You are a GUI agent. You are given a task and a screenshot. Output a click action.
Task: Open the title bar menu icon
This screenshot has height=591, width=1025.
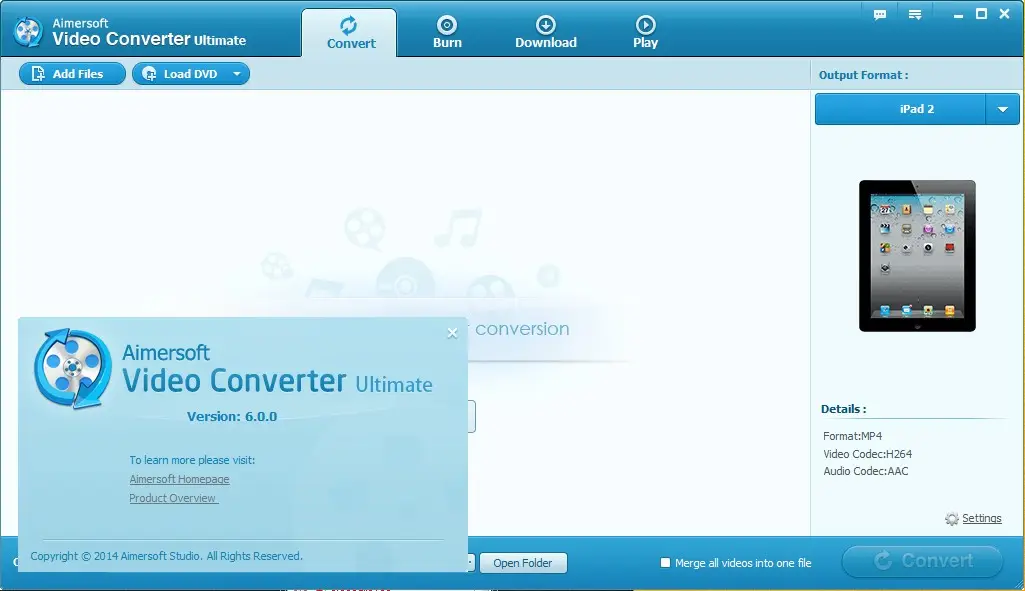915,14
